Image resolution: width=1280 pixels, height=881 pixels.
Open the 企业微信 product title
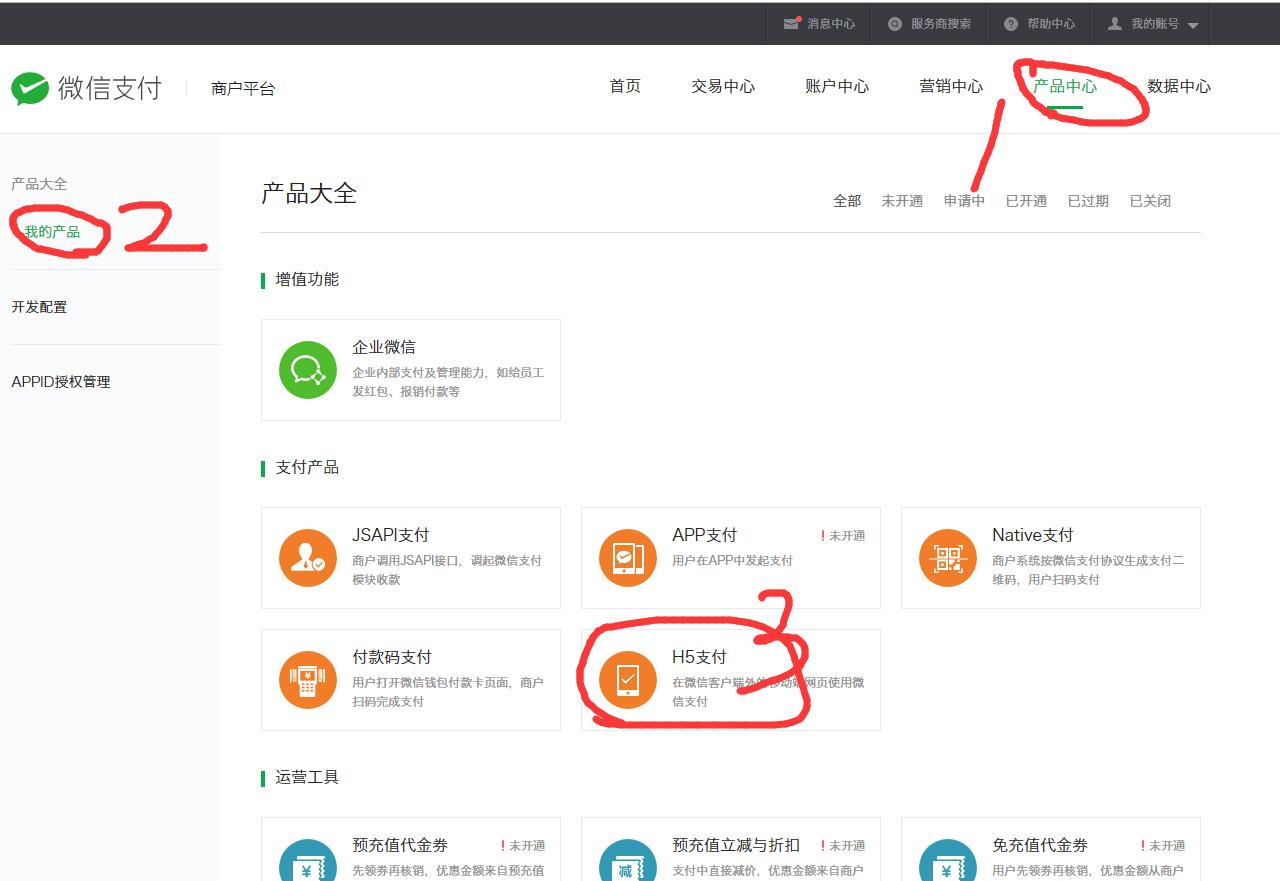(384, 347)
